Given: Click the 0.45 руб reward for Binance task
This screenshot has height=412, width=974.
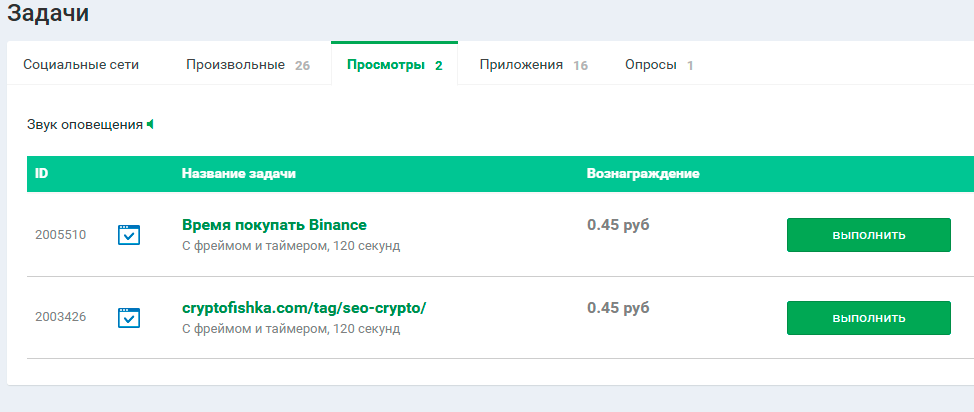Looking at the screenshot, I should [617, 224].
